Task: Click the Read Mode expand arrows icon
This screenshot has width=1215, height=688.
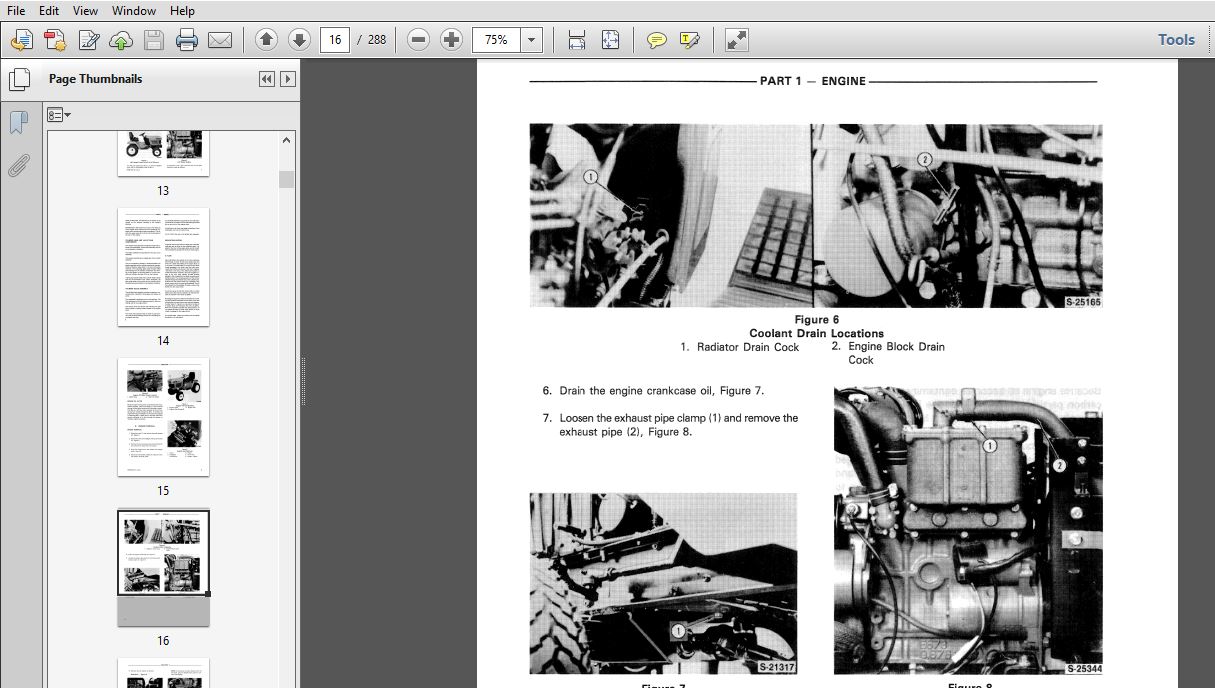Action: click(737, 40)
